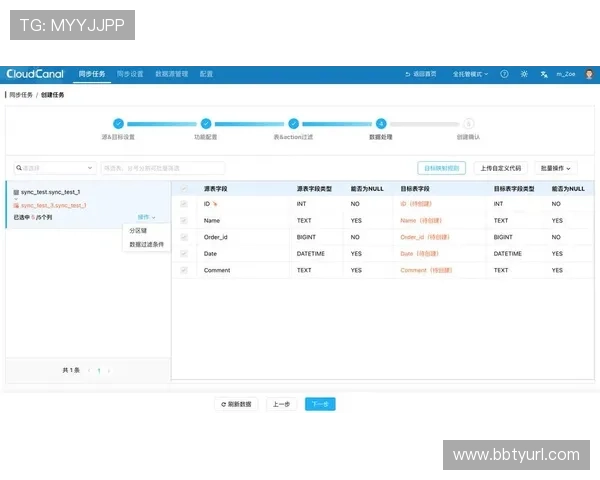Click the 刷新数据 refresh button

click(x=236, y=404)
